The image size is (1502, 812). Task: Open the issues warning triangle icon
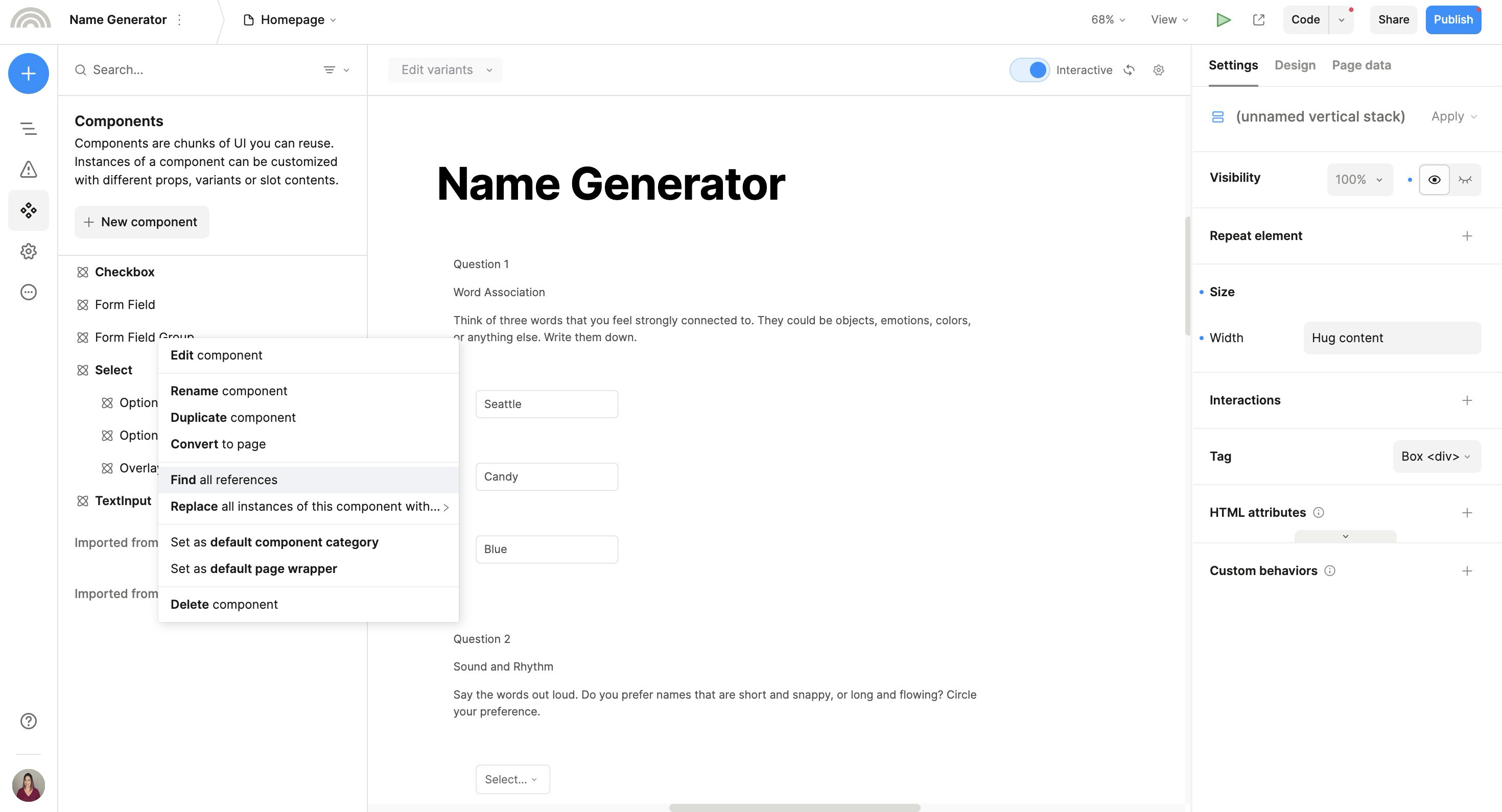tap(28, 170)
